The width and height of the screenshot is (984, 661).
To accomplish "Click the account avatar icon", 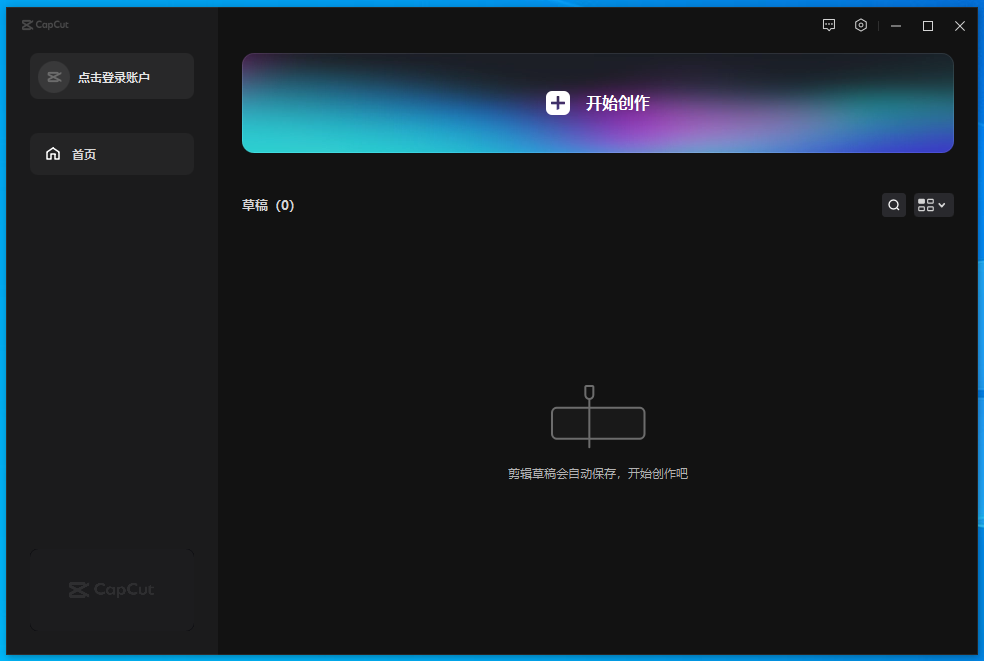I will [x=54, y=77].
